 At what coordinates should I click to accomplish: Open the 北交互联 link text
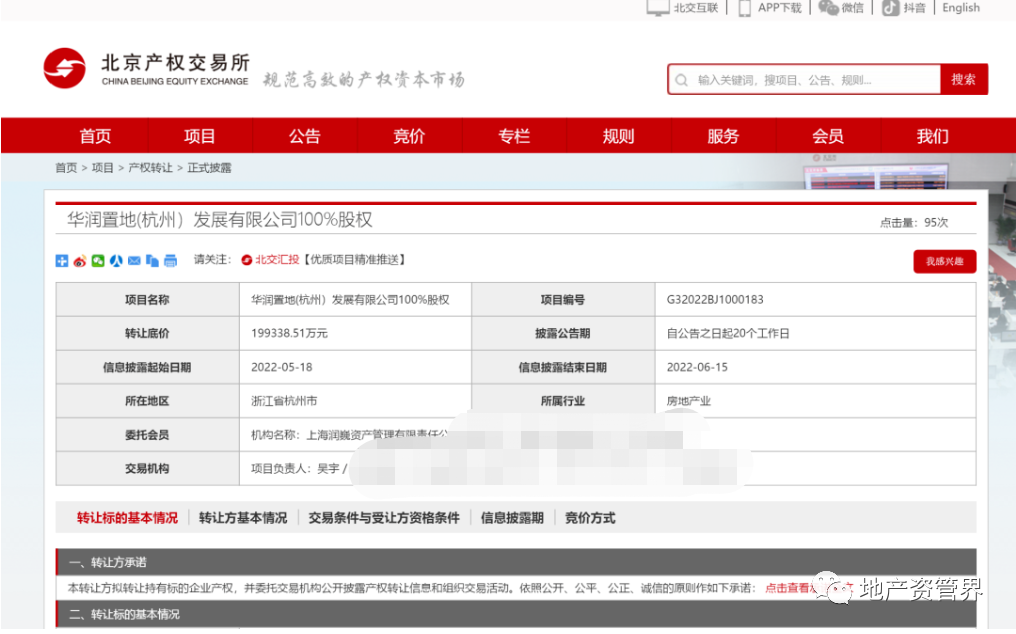point(696,8)
